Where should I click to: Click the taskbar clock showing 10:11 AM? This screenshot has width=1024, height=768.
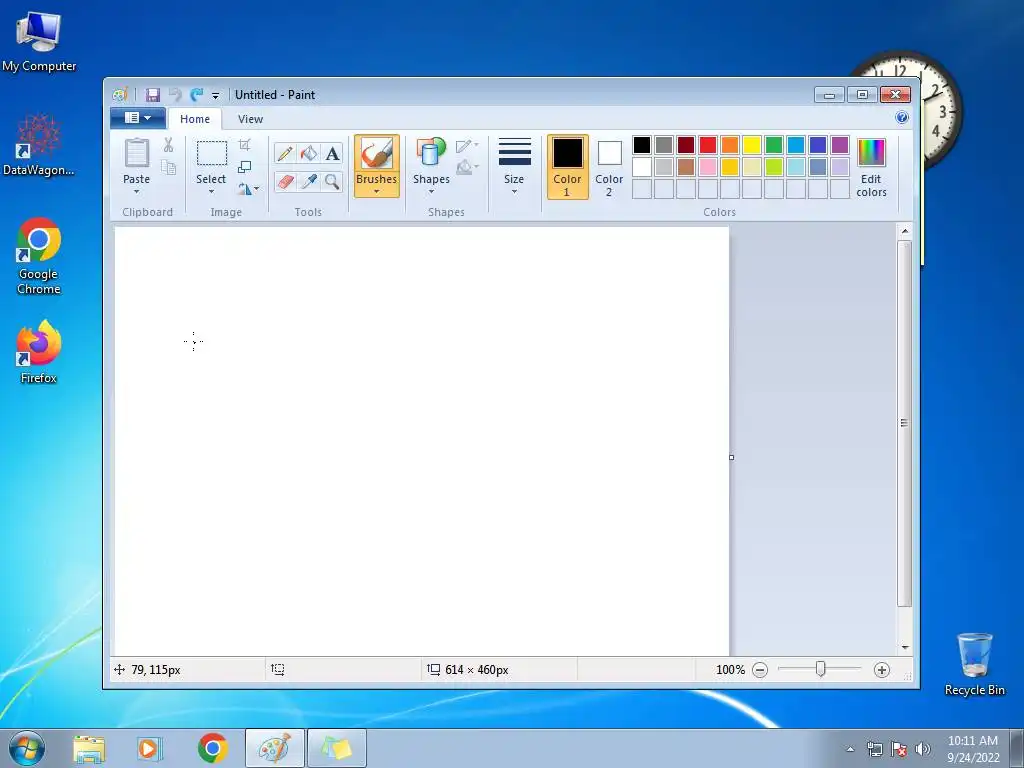(973, 749)
